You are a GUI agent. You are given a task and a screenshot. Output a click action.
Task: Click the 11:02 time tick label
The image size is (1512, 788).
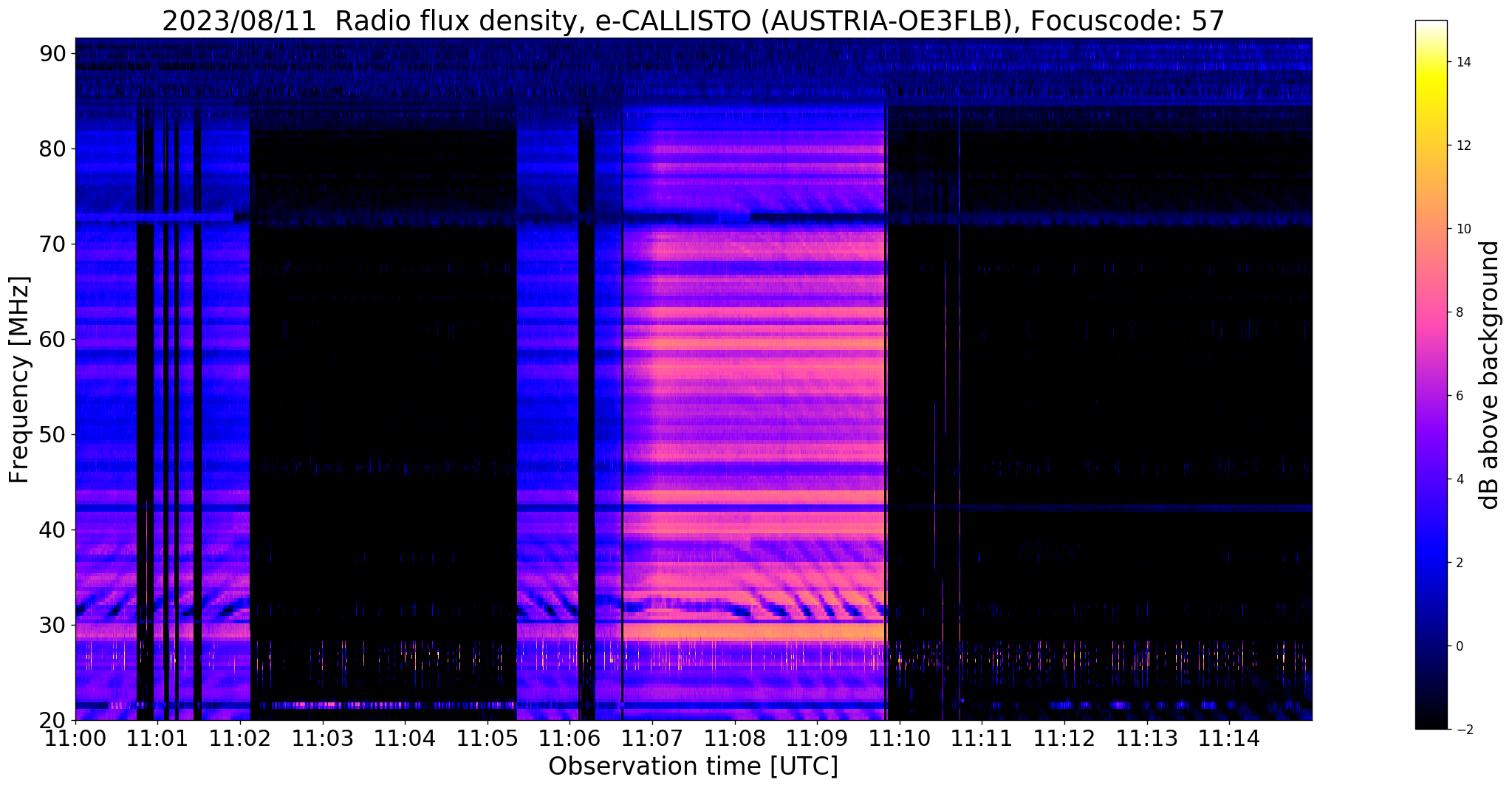point(240,738)
